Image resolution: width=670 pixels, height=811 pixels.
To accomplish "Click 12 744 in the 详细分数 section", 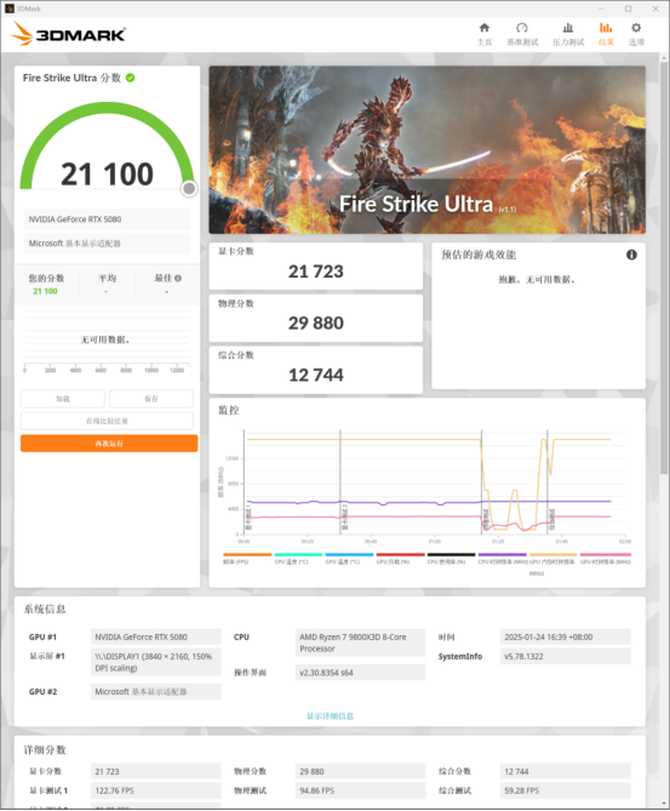I will tap(565, 771).
